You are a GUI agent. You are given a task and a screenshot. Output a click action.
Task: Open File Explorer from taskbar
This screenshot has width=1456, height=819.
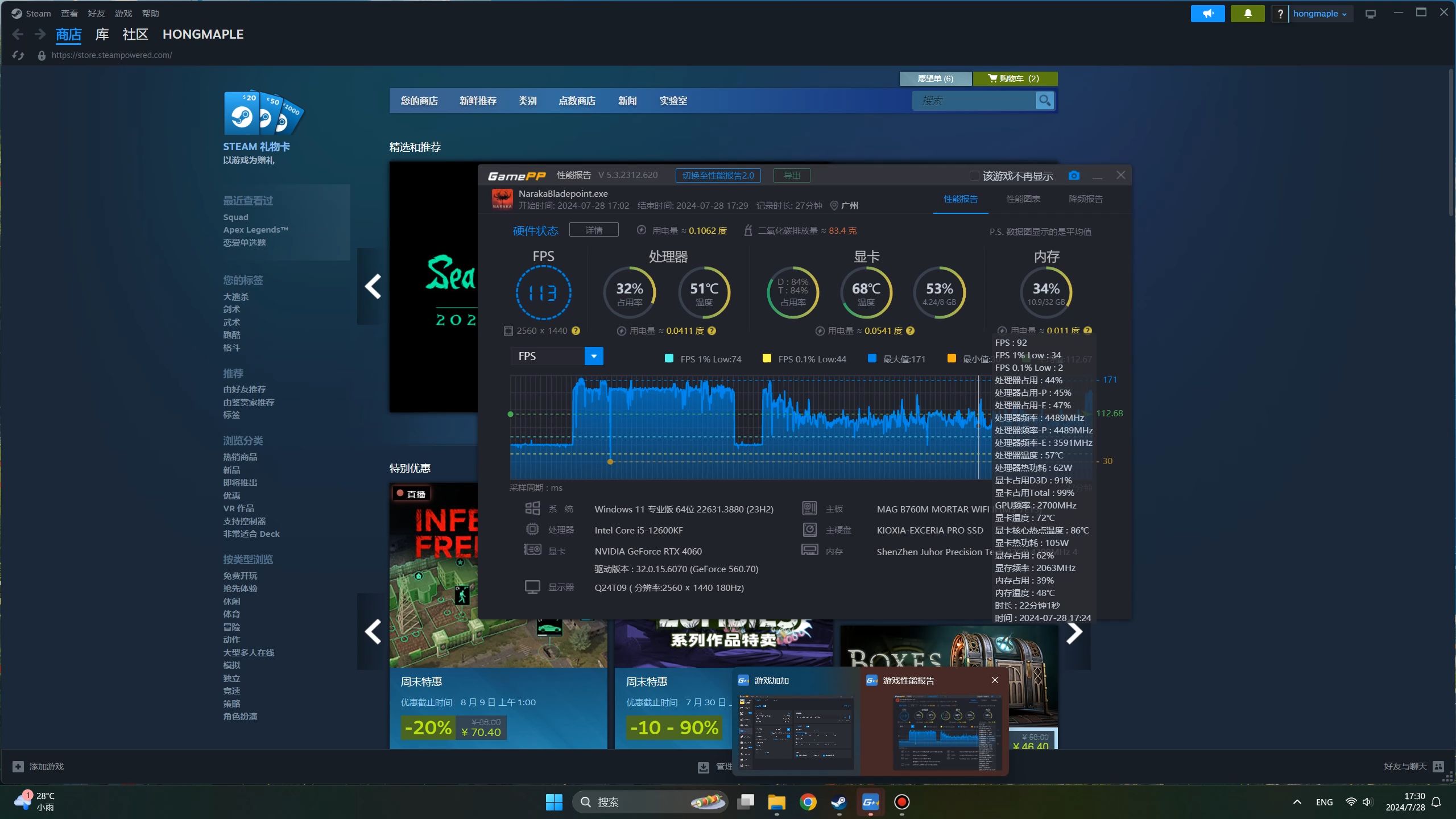[x=777, y=802]
